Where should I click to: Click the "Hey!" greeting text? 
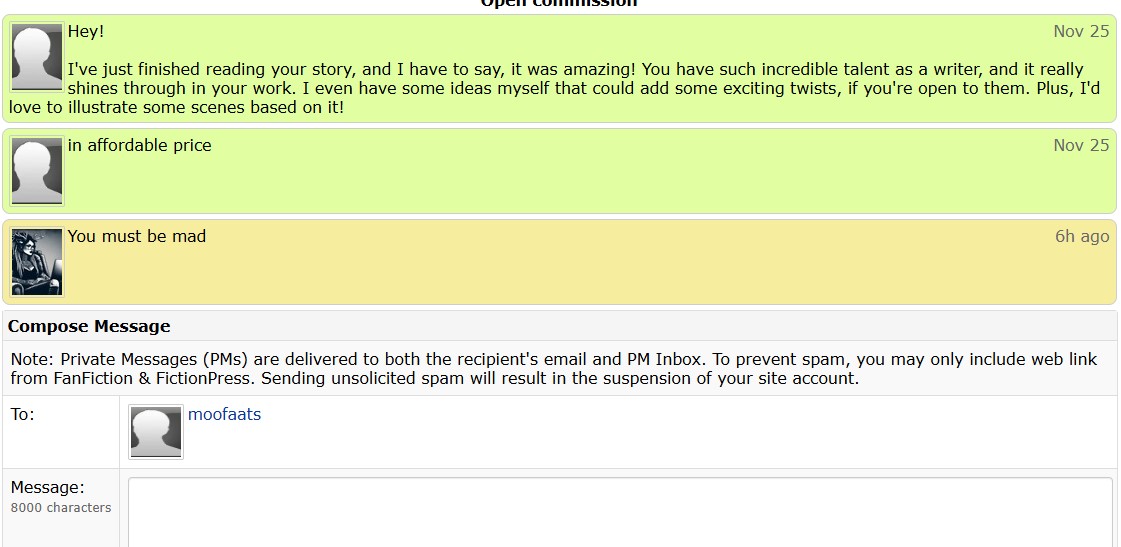point(86,31)
